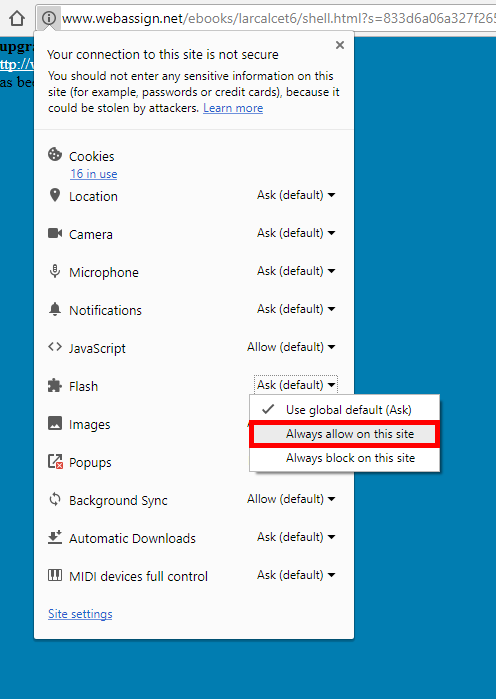Click the browser Home icon
Image resolution: width=496 pixels, height=699 pixels.
click(17, 18)
